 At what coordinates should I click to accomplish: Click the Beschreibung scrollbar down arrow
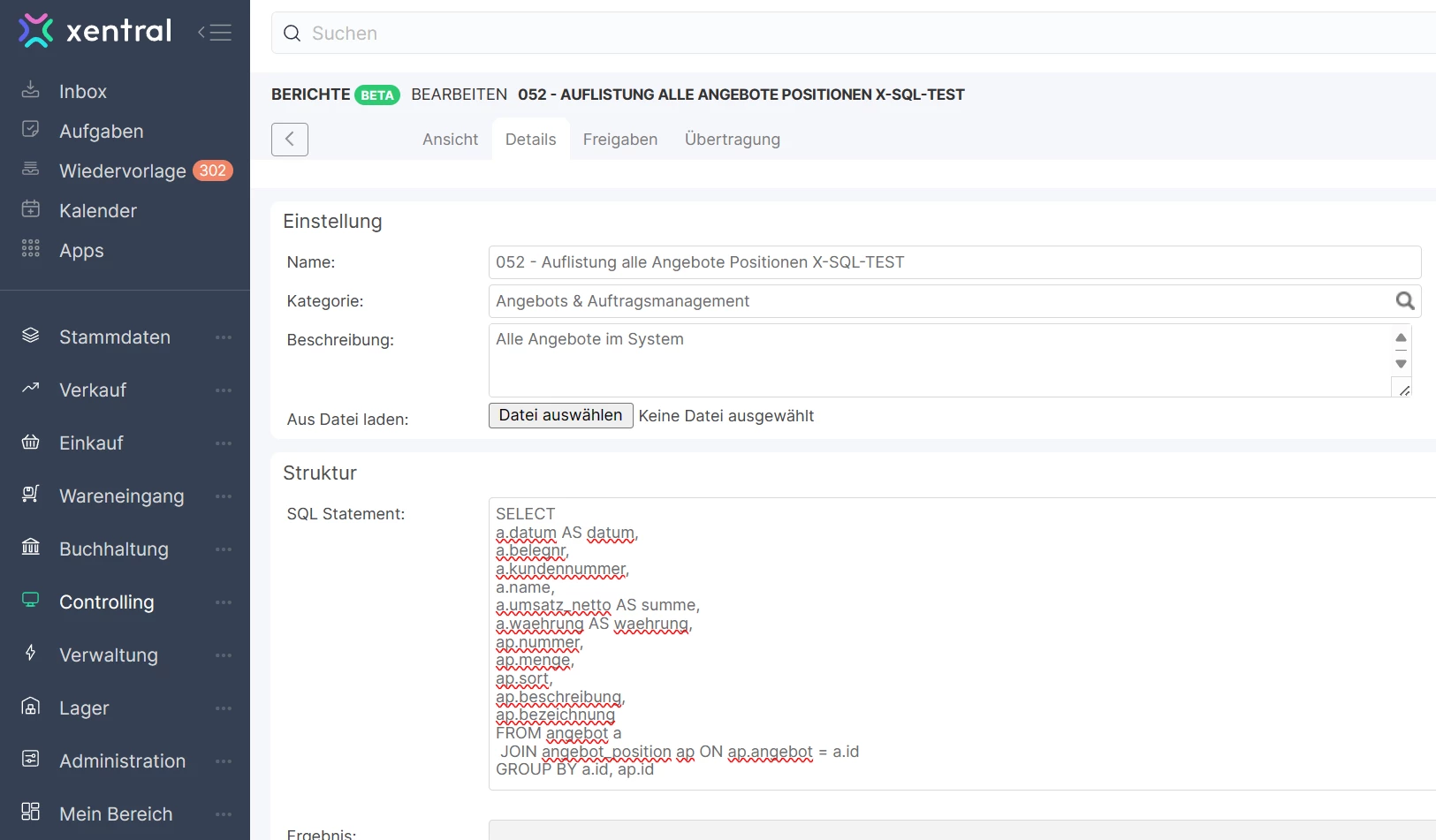1401,364
